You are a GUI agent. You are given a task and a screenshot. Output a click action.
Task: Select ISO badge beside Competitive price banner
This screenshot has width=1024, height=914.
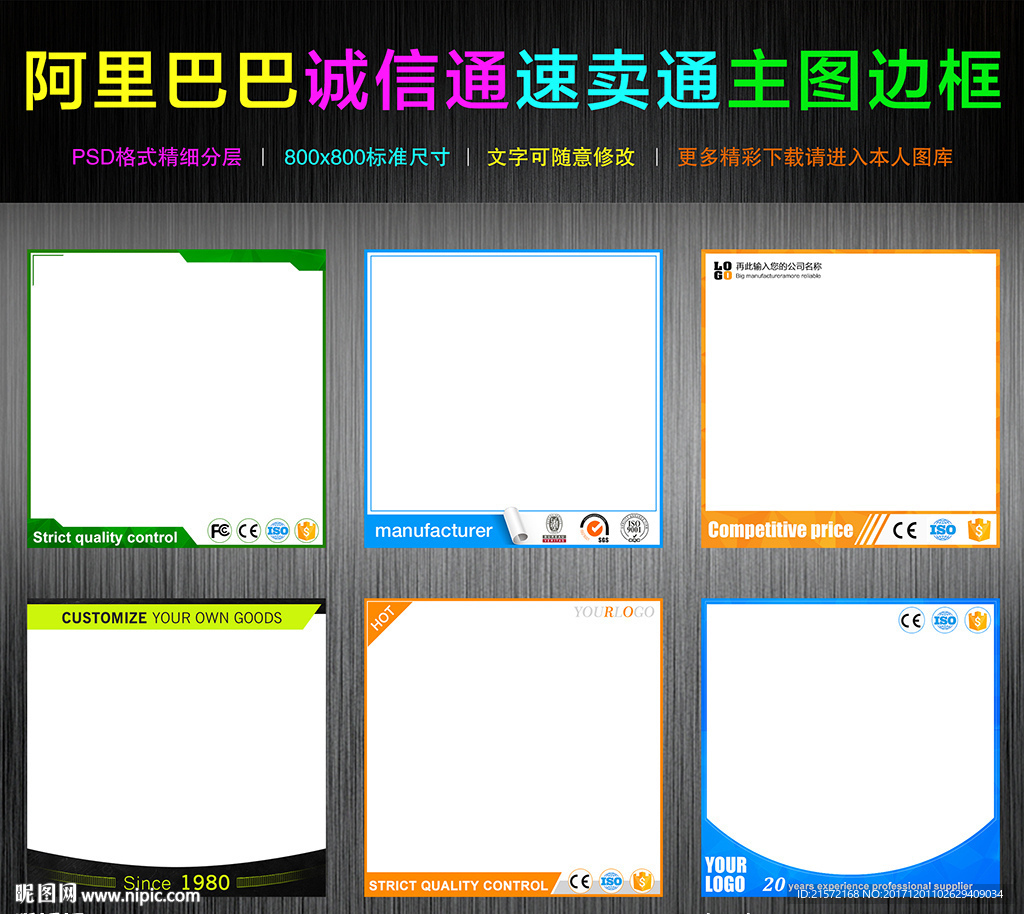coord(942,529)
